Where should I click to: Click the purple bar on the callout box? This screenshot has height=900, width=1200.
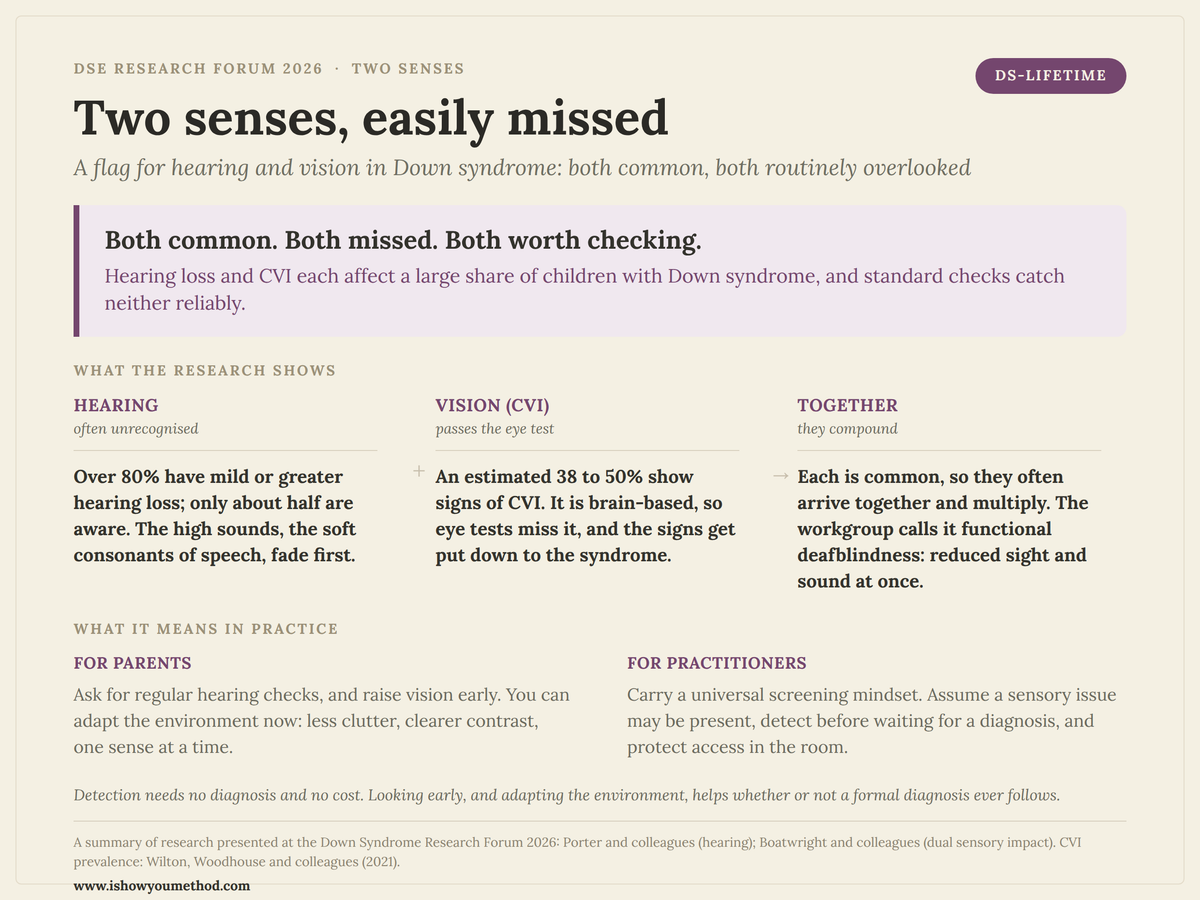76,271
